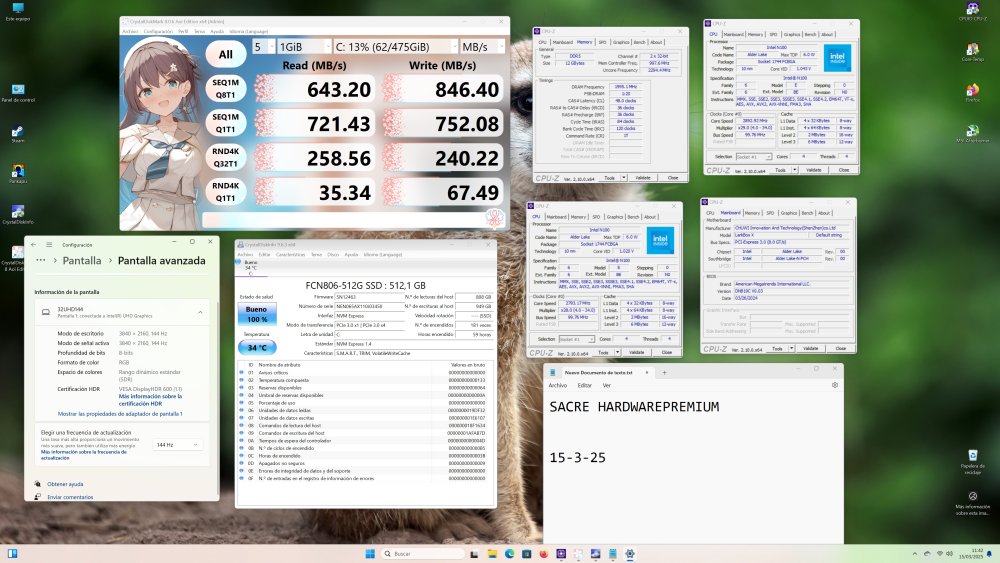Open Perfil menu in CrystalDiskMark

[182, 31]
